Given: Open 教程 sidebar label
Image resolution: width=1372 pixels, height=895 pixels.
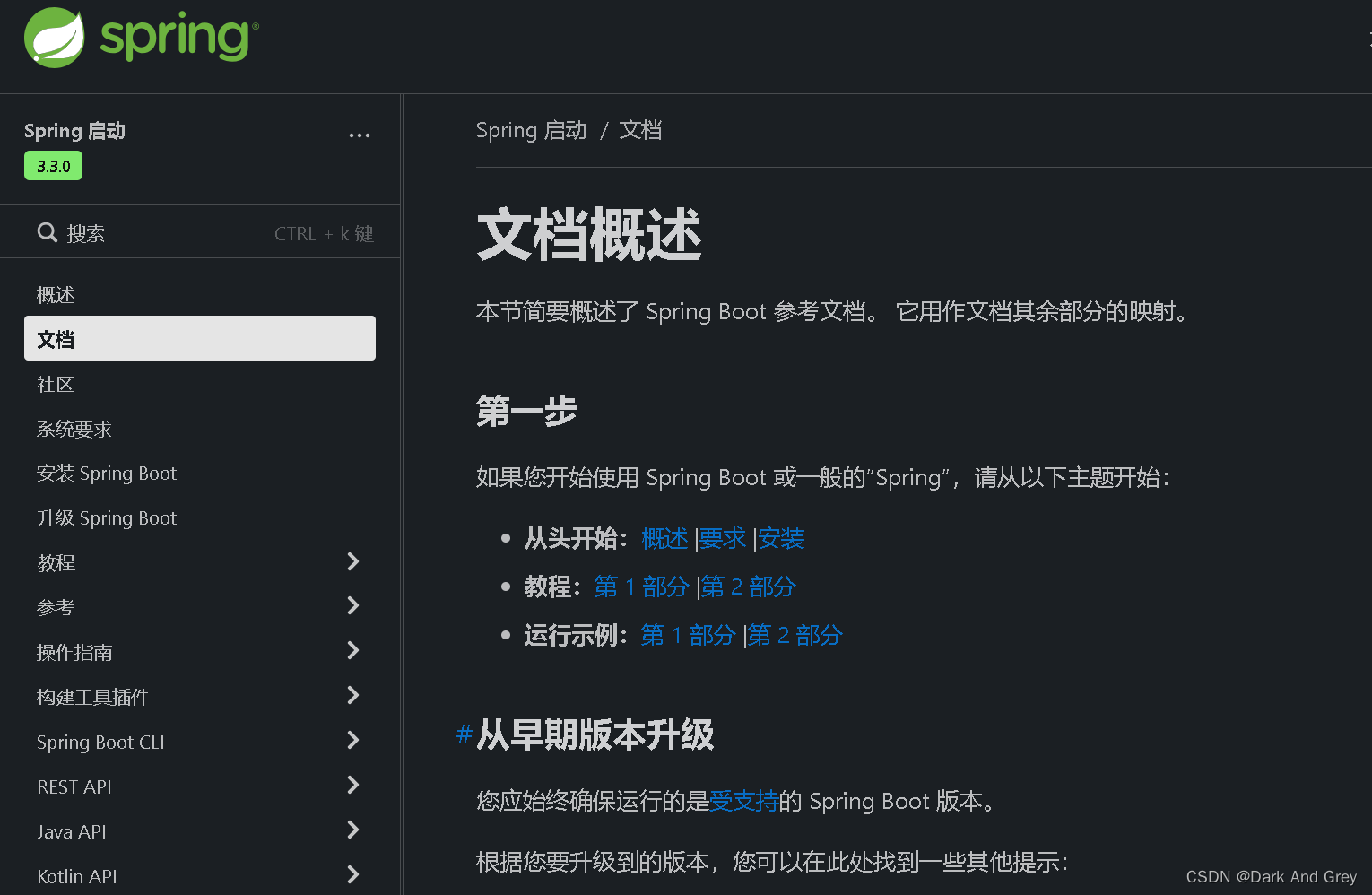Looking at the screenshot, I should click(x=56, y=563).
